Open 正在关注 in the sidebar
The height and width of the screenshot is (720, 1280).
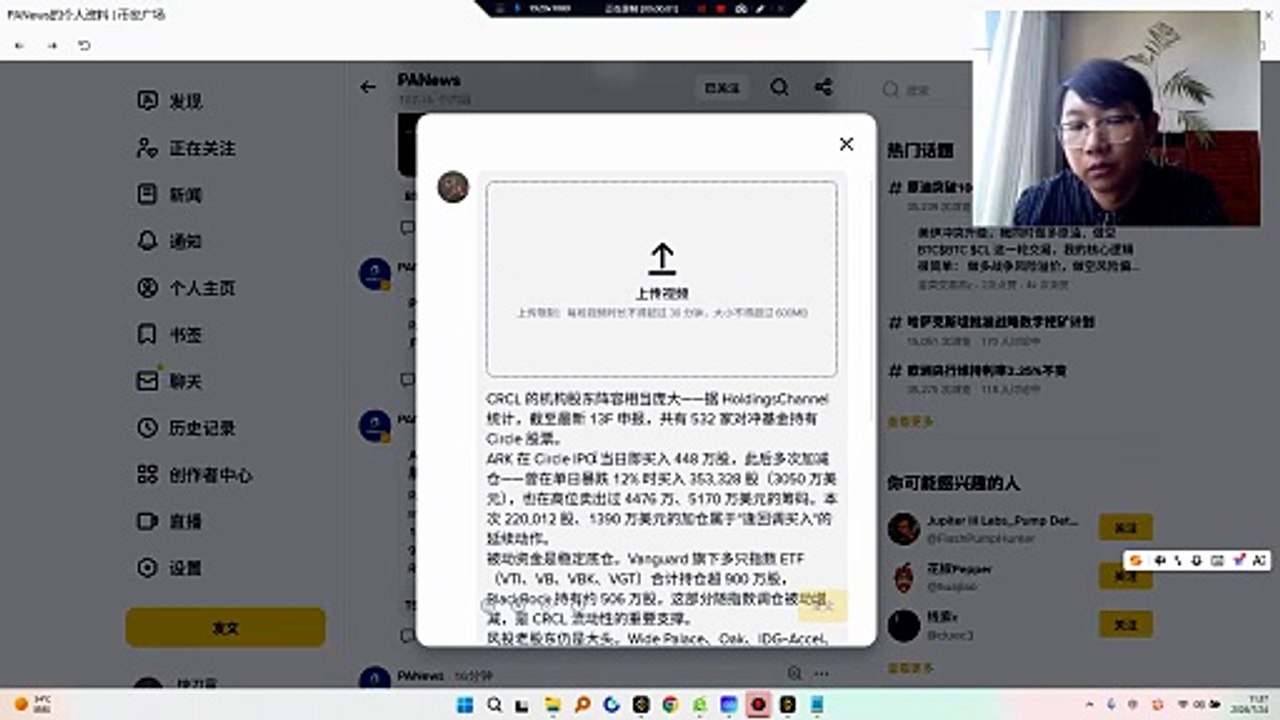[186, 148]
